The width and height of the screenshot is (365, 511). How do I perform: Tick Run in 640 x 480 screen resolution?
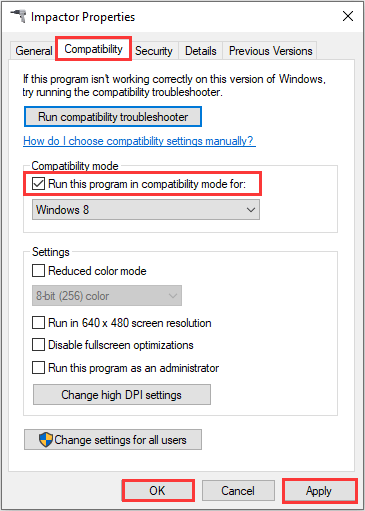[38, 323]
